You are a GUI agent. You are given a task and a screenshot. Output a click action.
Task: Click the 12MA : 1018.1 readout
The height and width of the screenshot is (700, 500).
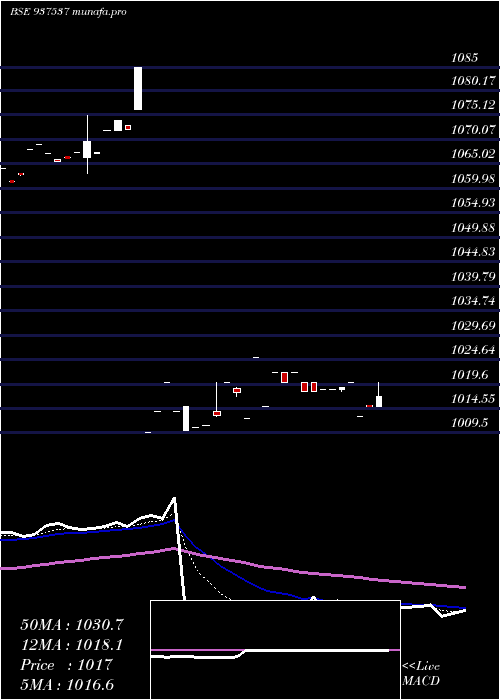pyautogui.click(x=72, y=645)
